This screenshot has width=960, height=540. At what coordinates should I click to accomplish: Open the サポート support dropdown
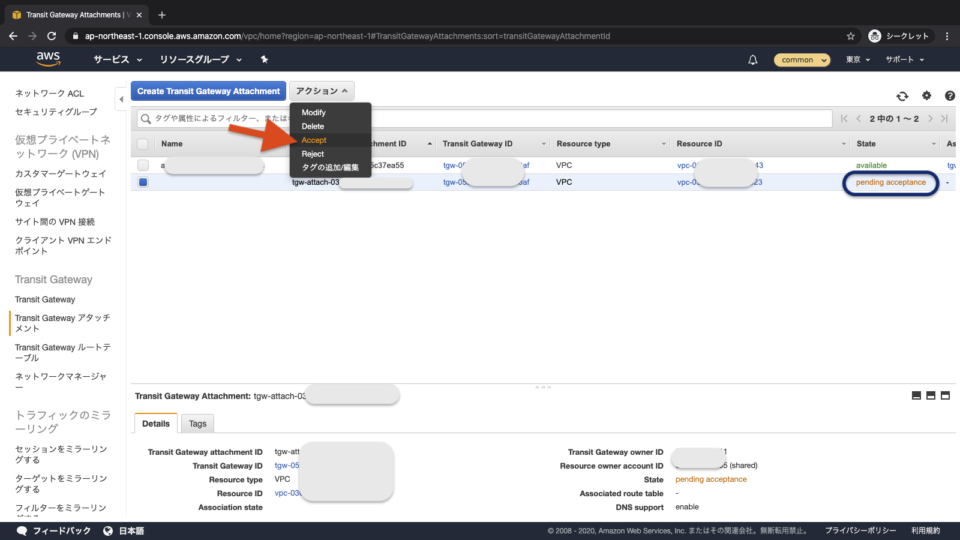coord(904,60)
